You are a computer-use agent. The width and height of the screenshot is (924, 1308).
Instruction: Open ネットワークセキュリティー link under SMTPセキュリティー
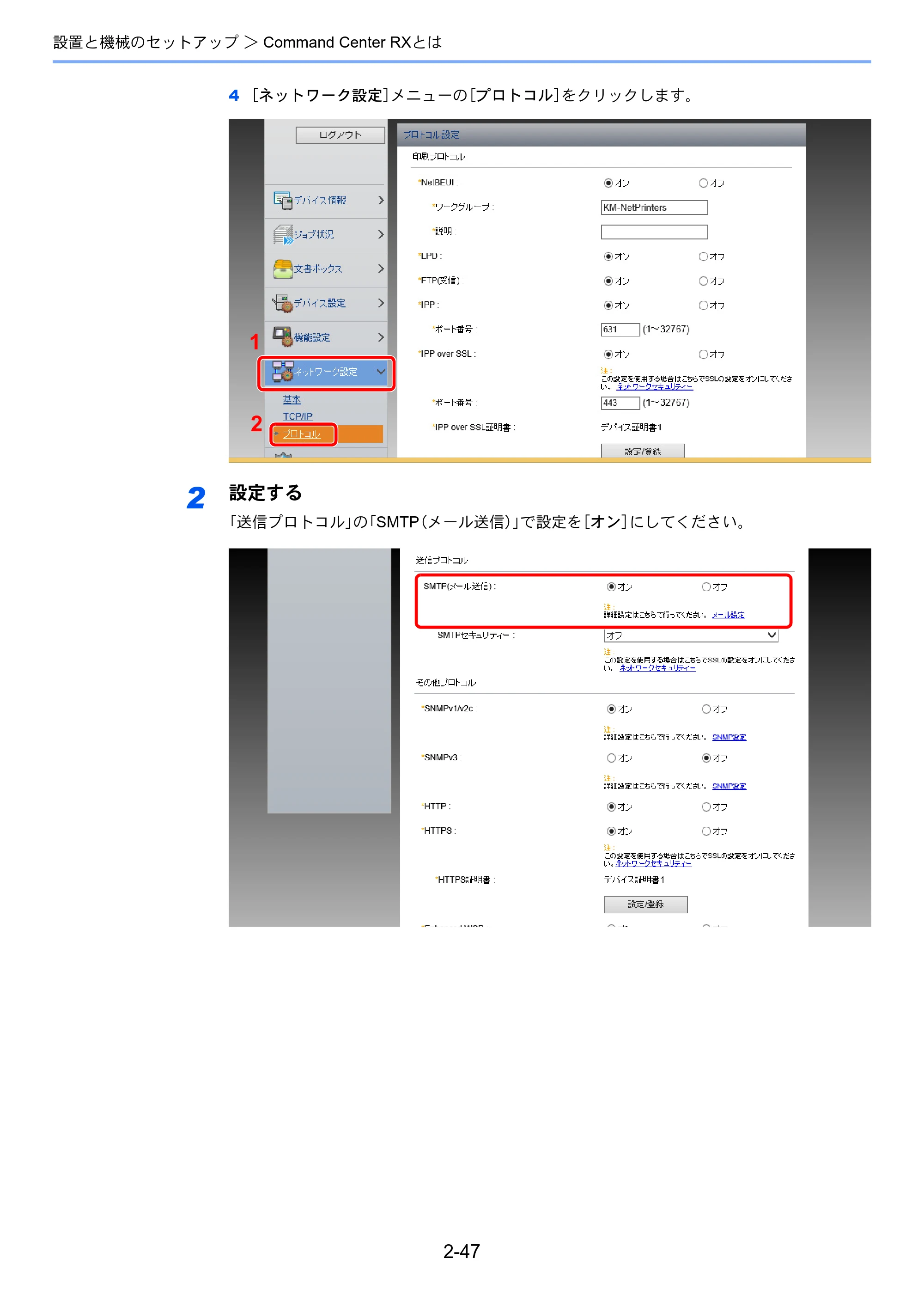pos(657,668)
